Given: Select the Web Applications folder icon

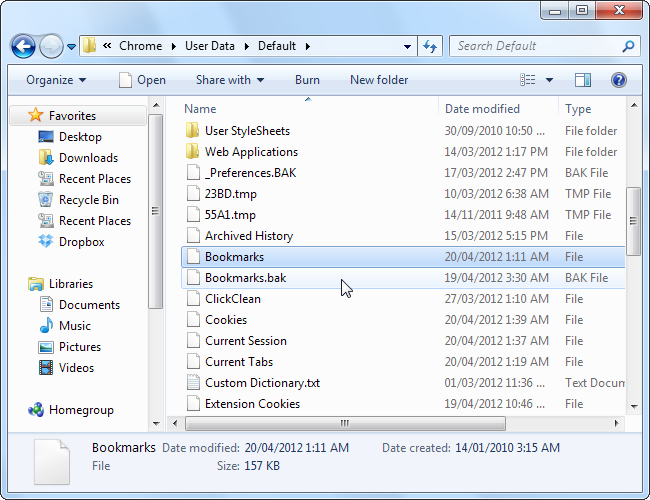Looking at the screenshot, I should tap(192, 151).
